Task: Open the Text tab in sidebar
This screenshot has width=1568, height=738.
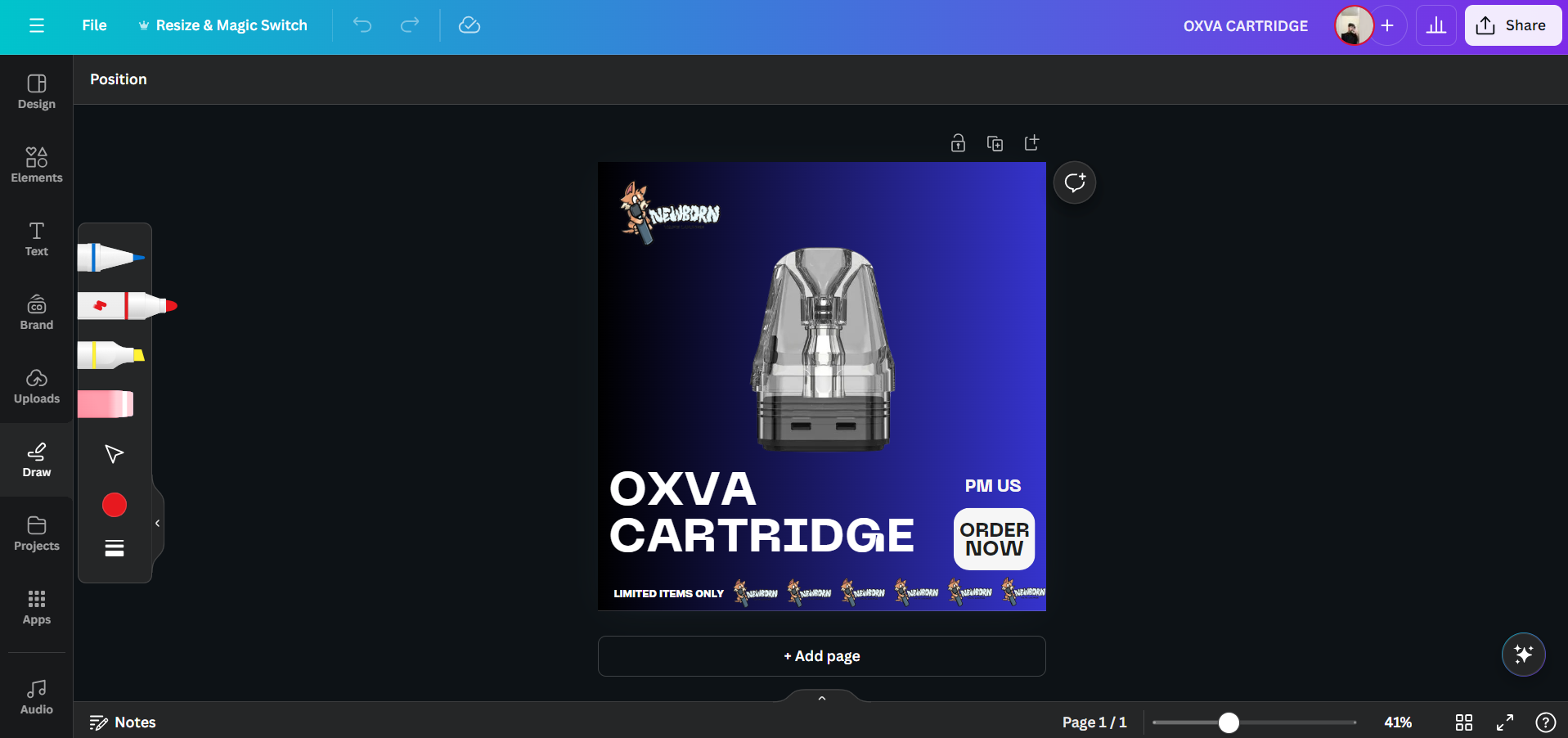Action: [37, 239]
